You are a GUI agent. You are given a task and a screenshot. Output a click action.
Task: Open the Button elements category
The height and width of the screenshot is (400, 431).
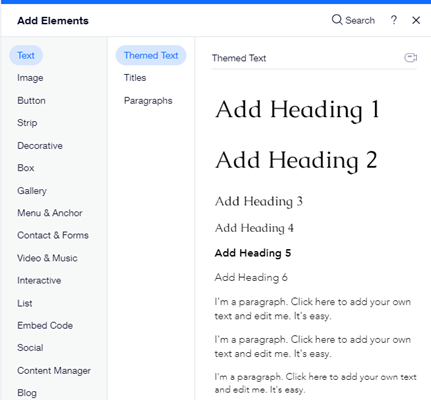pos(31,101)
